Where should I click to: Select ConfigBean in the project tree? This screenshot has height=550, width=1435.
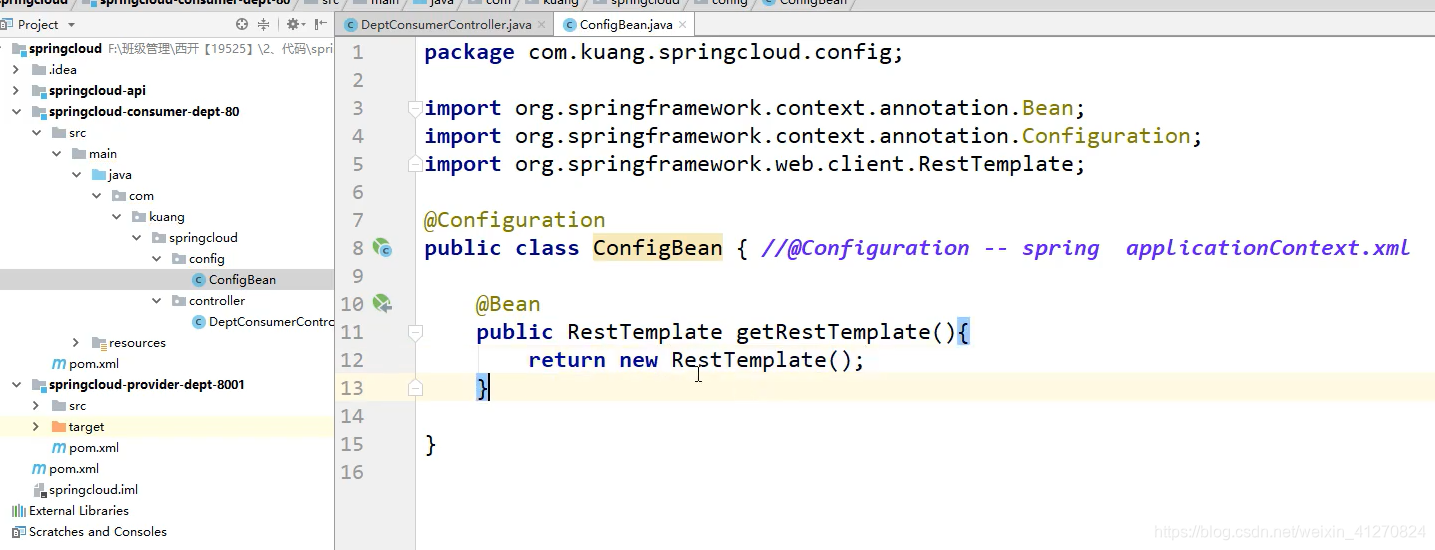coord(242,280)
